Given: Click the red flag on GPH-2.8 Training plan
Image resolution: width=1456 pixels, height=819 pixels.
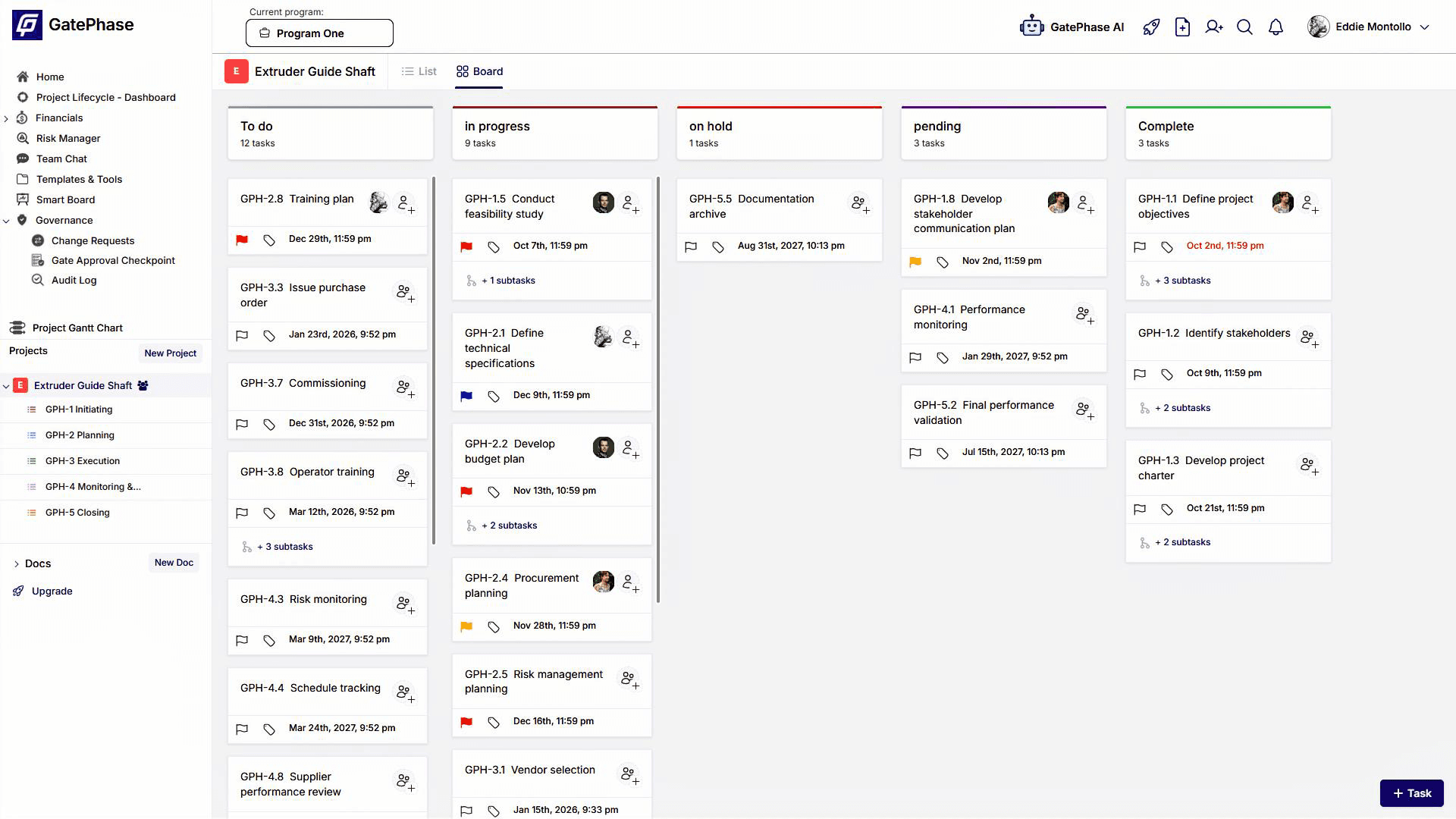Looking at the screenshot, I should pos(242,240).
